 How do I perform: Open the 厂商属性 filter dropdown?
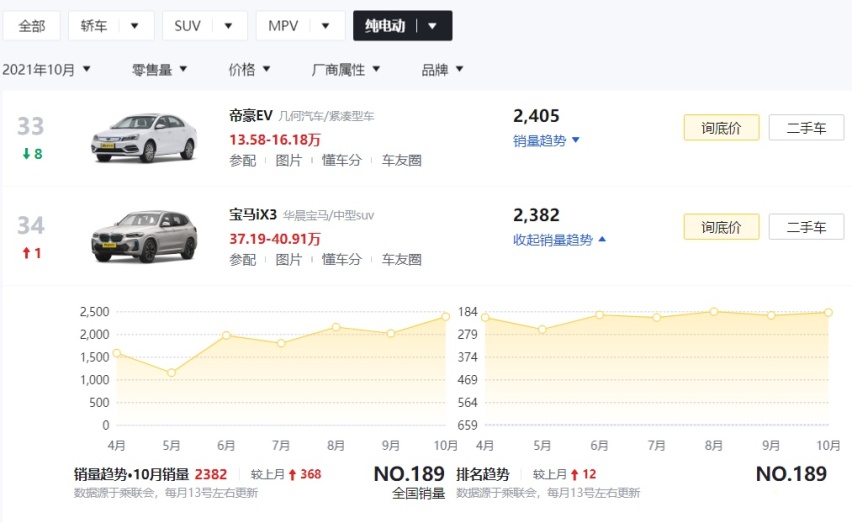point(346,70)
